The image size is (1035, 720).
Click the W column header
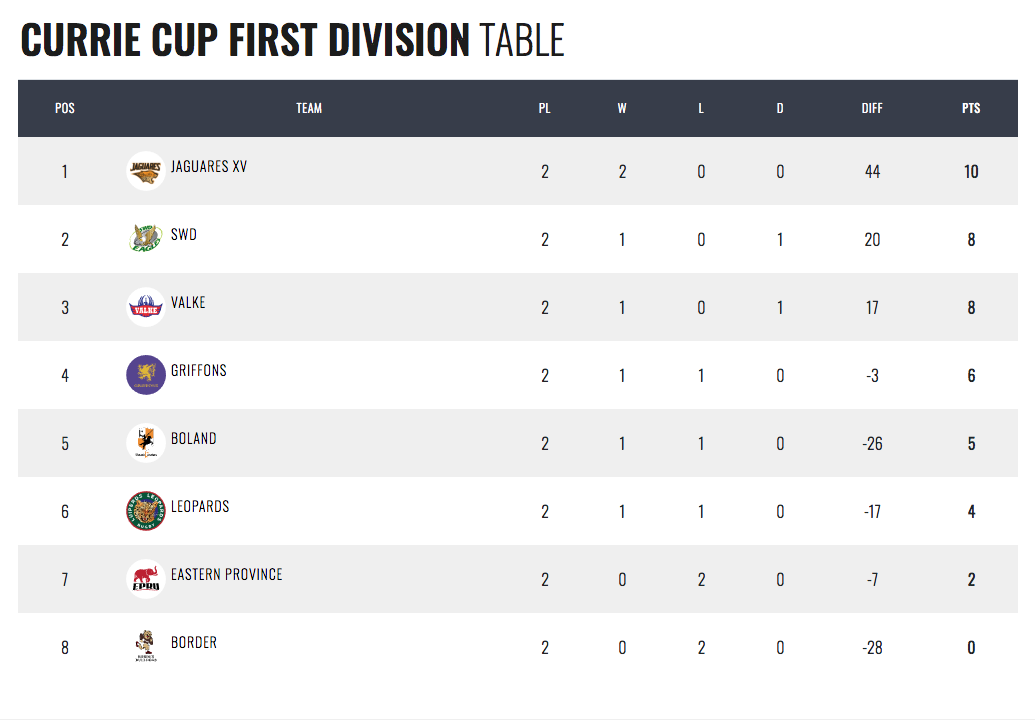(622, 108)
